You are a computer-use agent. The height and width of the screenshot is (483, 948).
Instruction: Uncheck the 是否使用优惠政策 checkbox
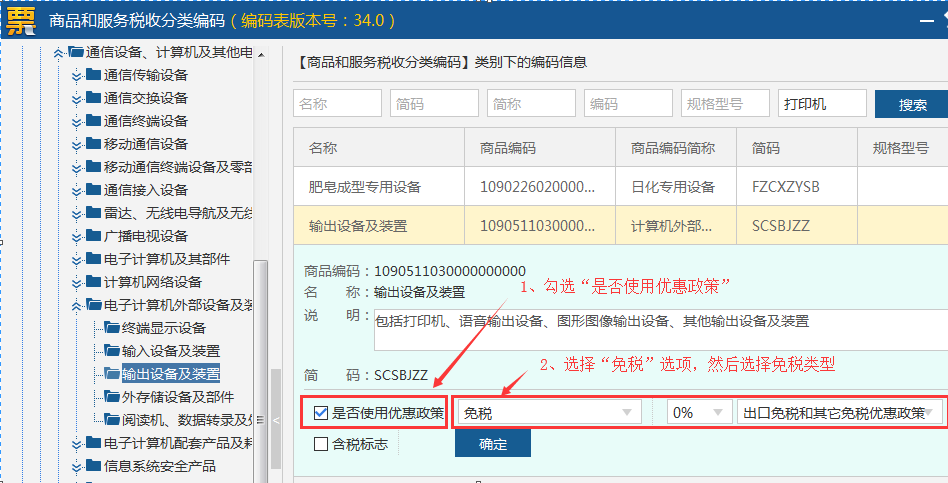click(x=320, y=413)
